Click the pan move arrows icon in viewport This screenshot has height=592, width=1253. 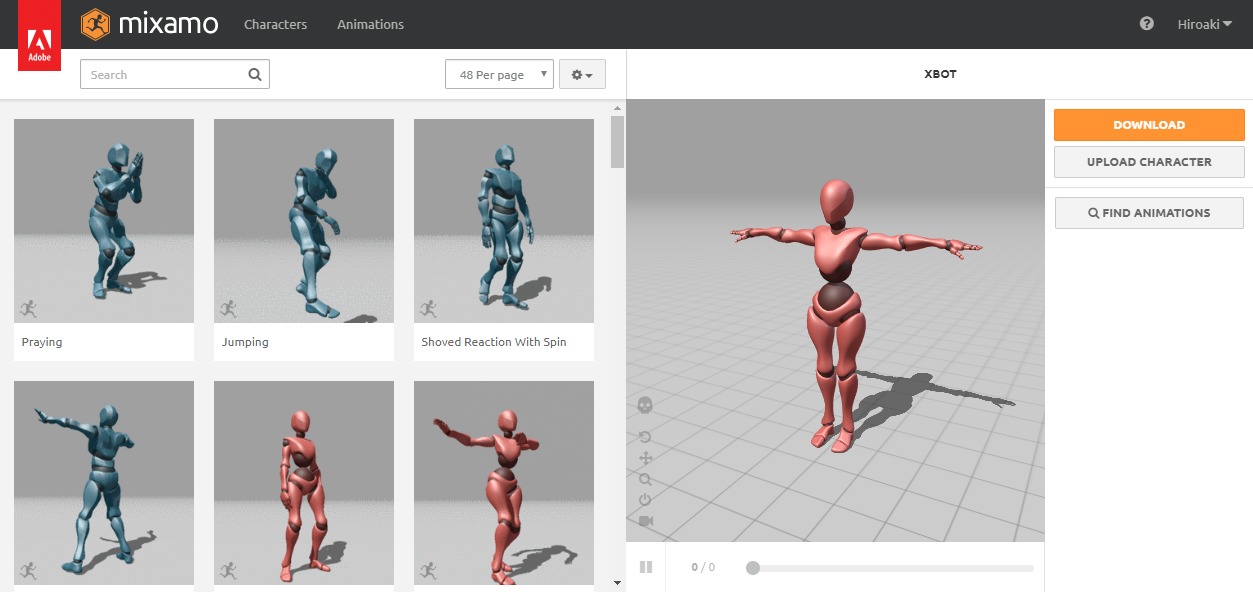645,458
